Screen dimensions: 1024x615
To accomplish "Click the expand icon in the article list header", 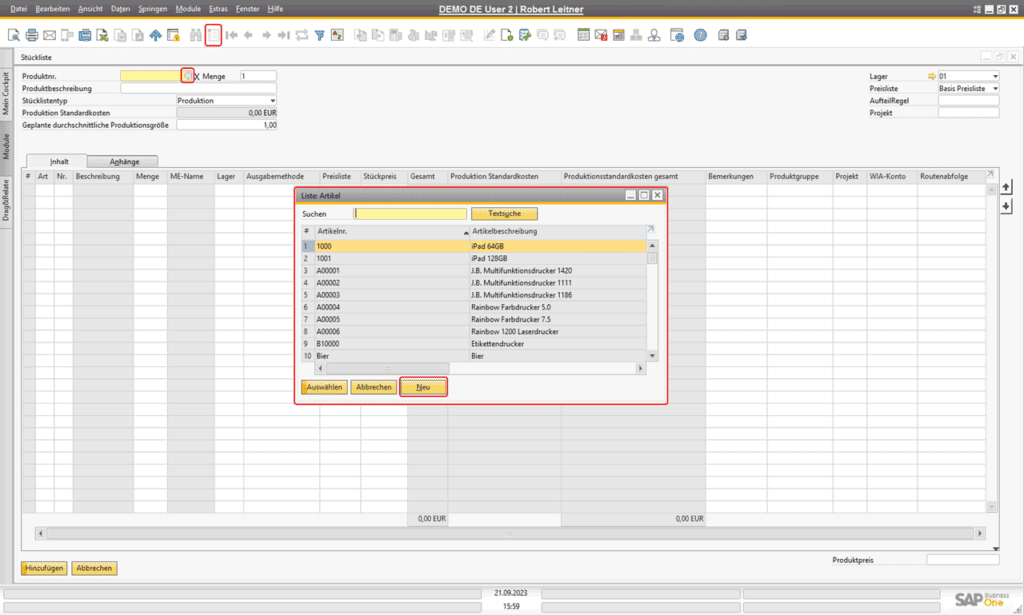I will [x=650, y=230].
